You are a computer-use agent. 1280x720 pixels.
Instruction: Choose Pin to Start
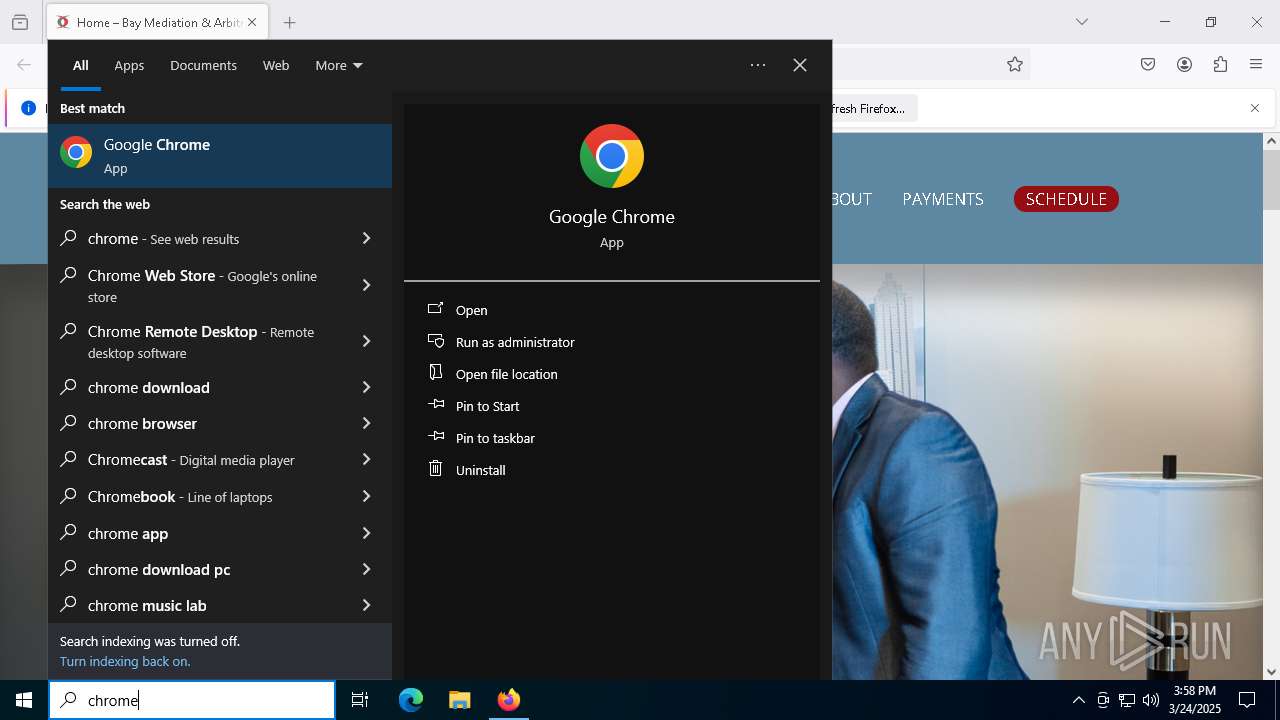tap(488, 406)
